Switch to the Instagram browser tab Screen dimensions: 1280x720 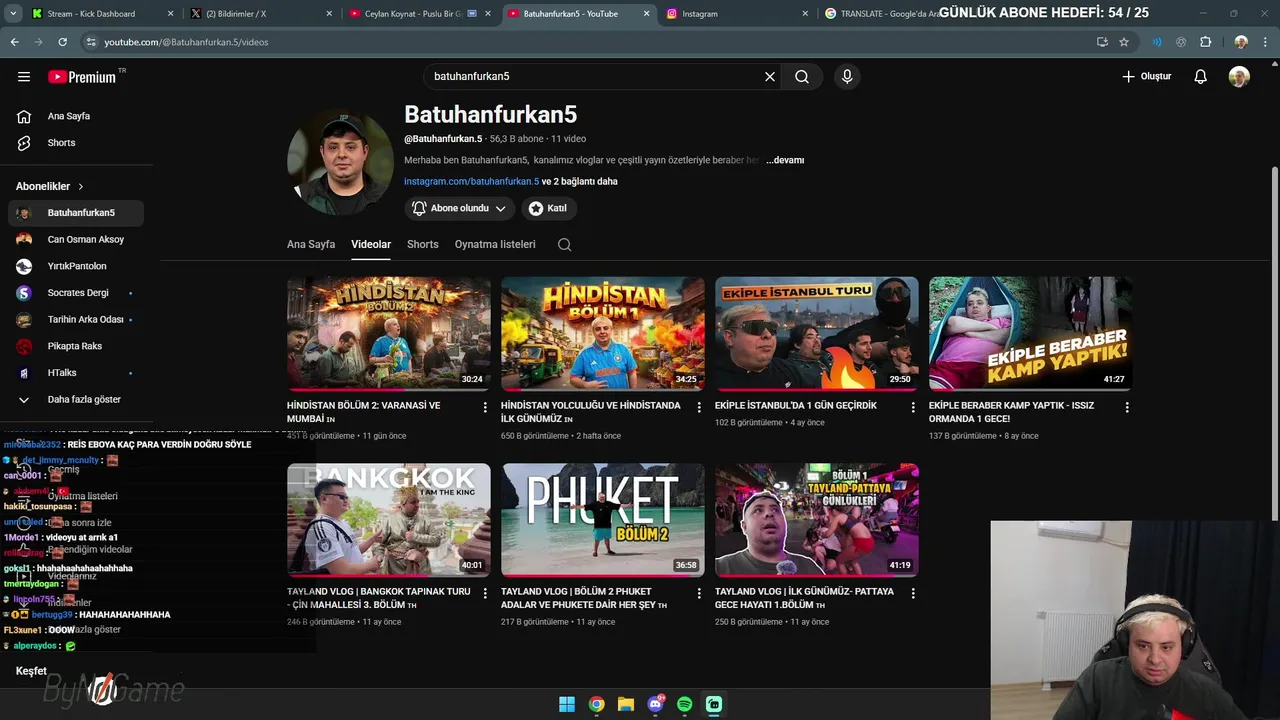pos(735,14)
